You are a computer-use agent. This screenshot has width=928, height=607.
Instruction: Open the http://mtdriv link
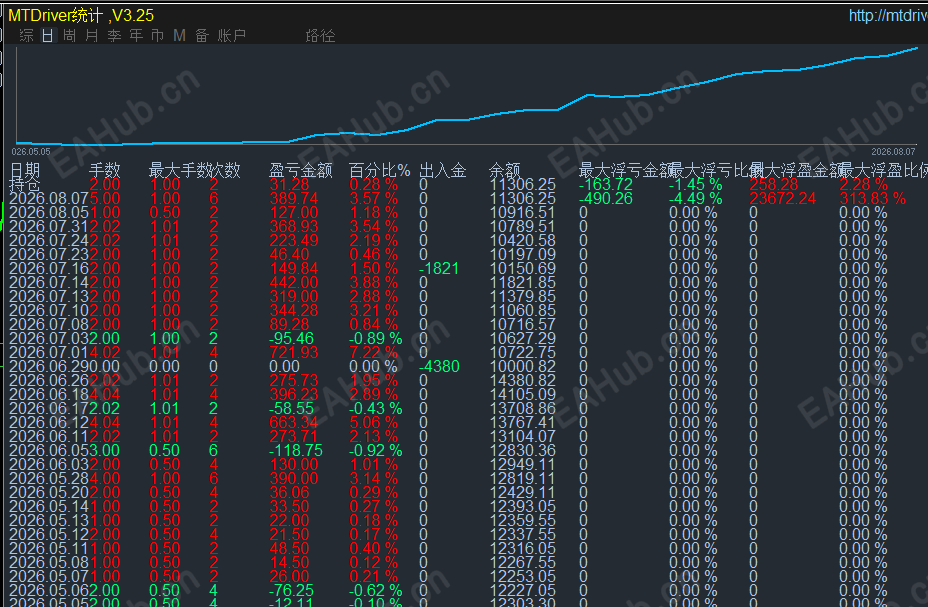pos(888,15)
